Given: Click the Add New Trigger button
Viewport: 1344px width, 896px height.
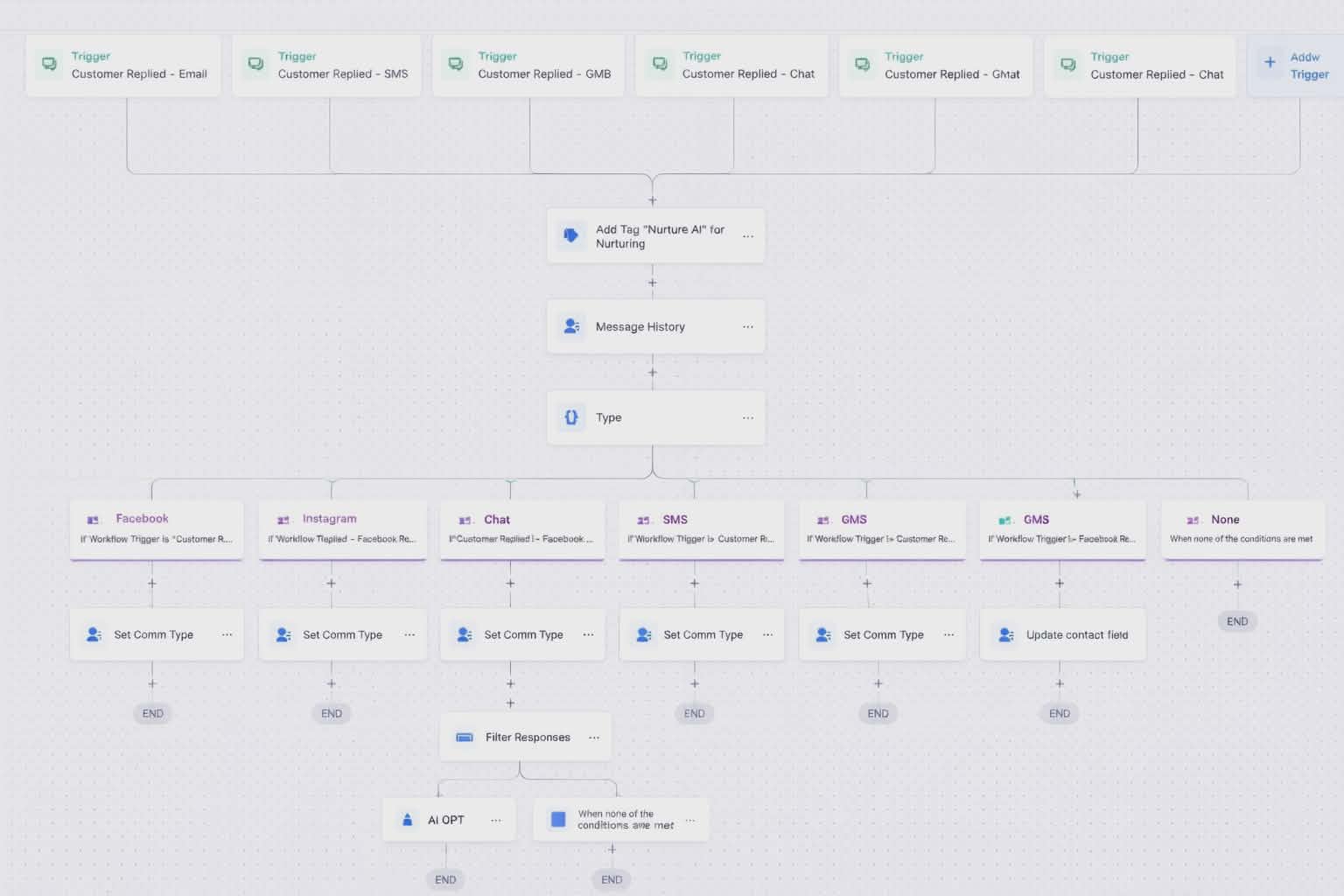Looking at the screenshot, I should [1295, 65].
